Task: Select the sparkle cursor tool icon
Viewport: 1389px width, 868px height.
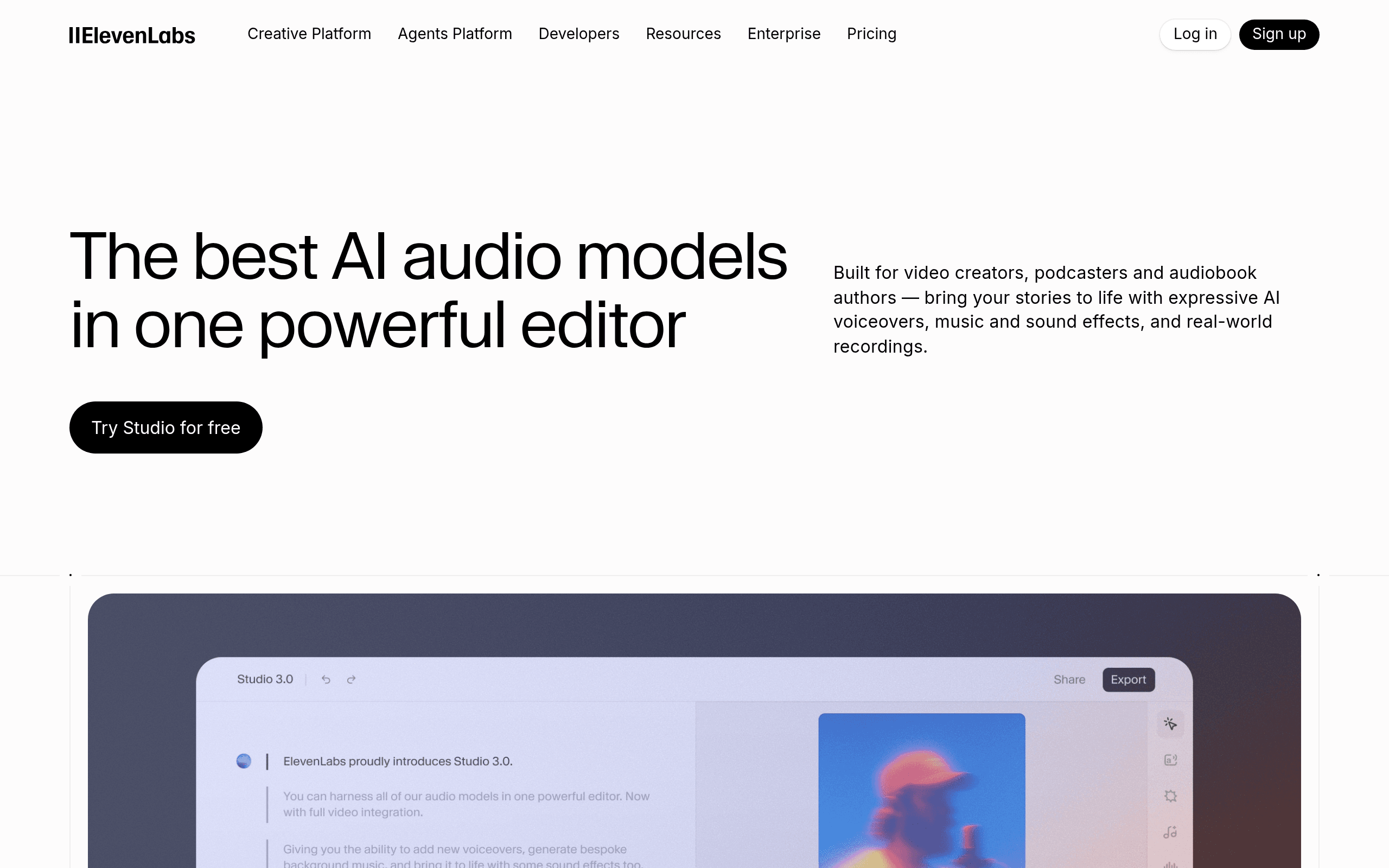Action: 1170,723
